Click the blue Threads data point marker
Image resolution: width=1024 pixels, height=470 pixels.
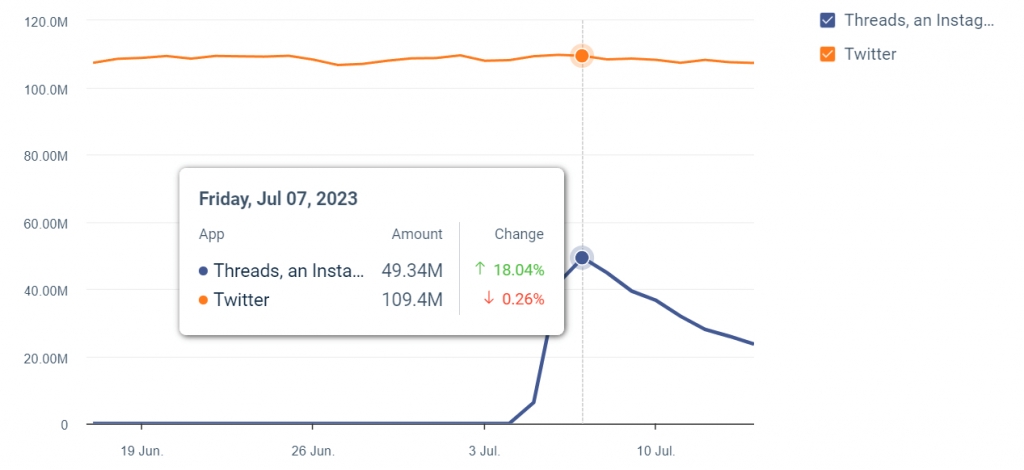pyautogui.click(x=582, y=258)
